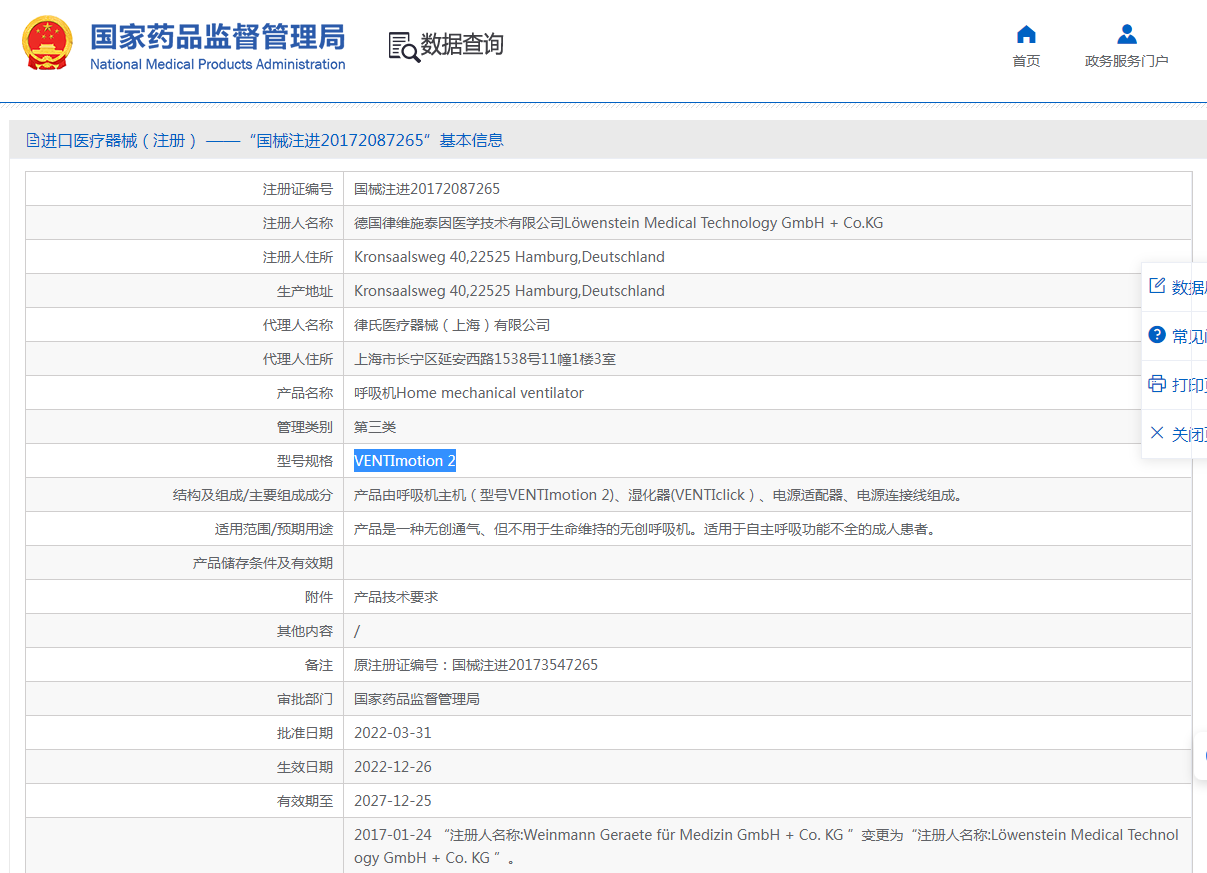Click approving department 国家药品监督管理局 value
Screen dimensions: 1207x873
tap(417, 699)
